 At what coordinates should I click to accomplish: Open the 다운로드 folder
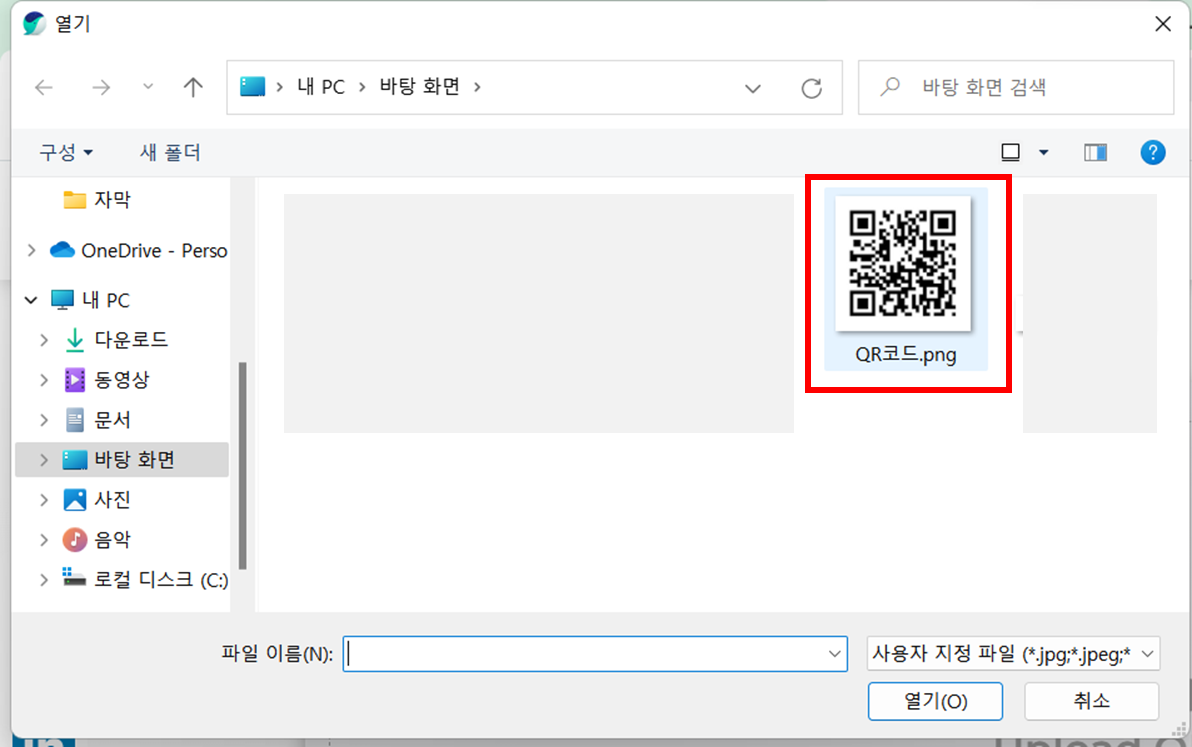point(116,339)
